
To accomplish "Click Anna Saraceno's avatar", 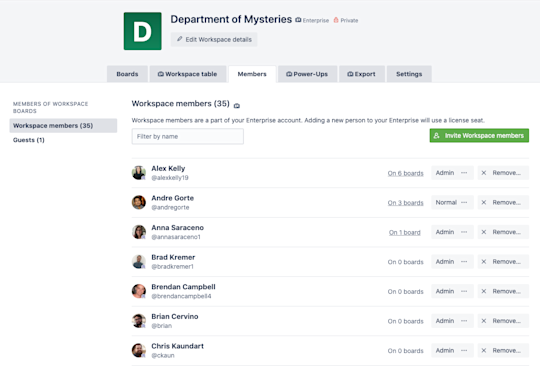I will coord(139,232).
